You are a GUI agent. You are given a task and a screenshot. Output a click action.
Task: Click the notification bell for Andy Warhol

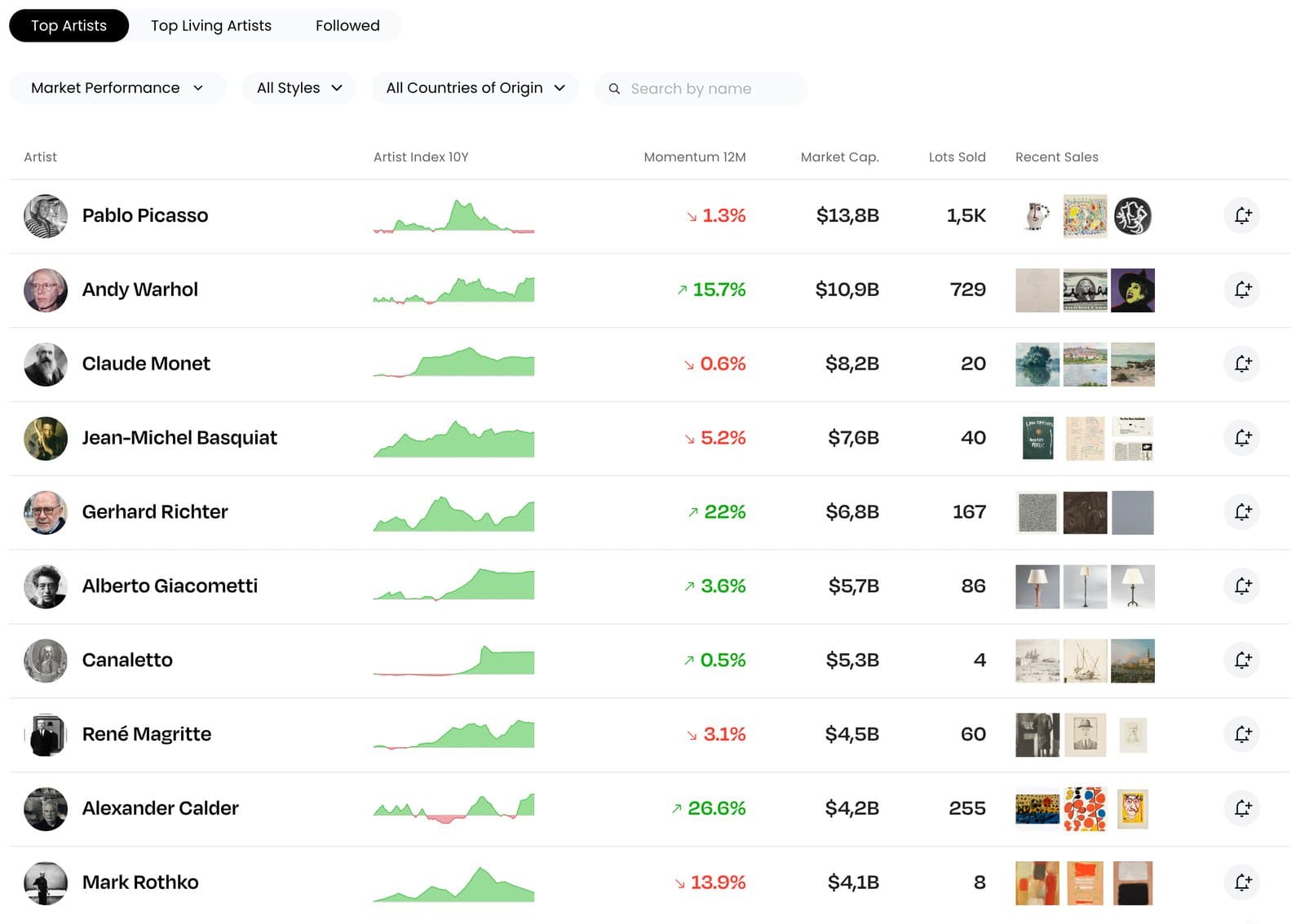tap(1242, 290)
